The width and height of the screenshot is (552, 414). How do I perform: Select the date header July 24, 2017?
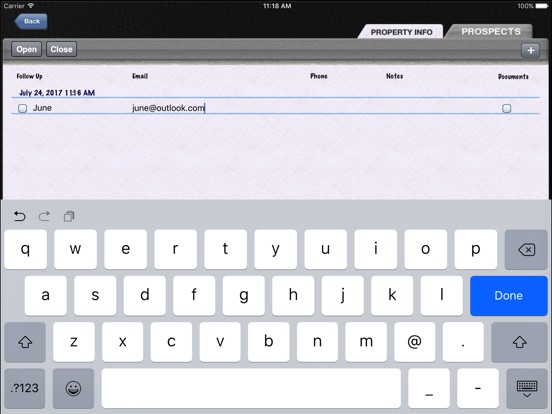tap(57, 93)
